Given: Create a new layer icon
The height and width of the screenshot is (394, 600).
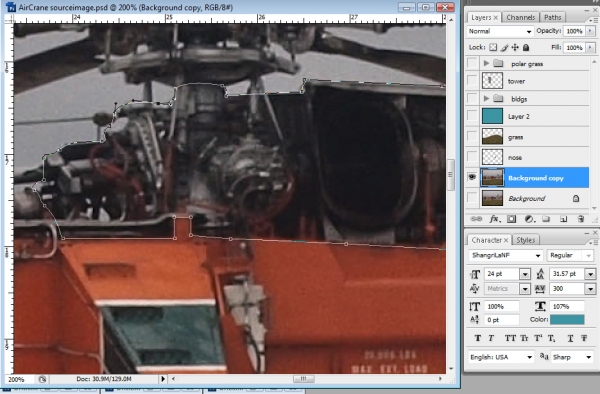Looking at the screenshot, I should (x=563, y=219).
